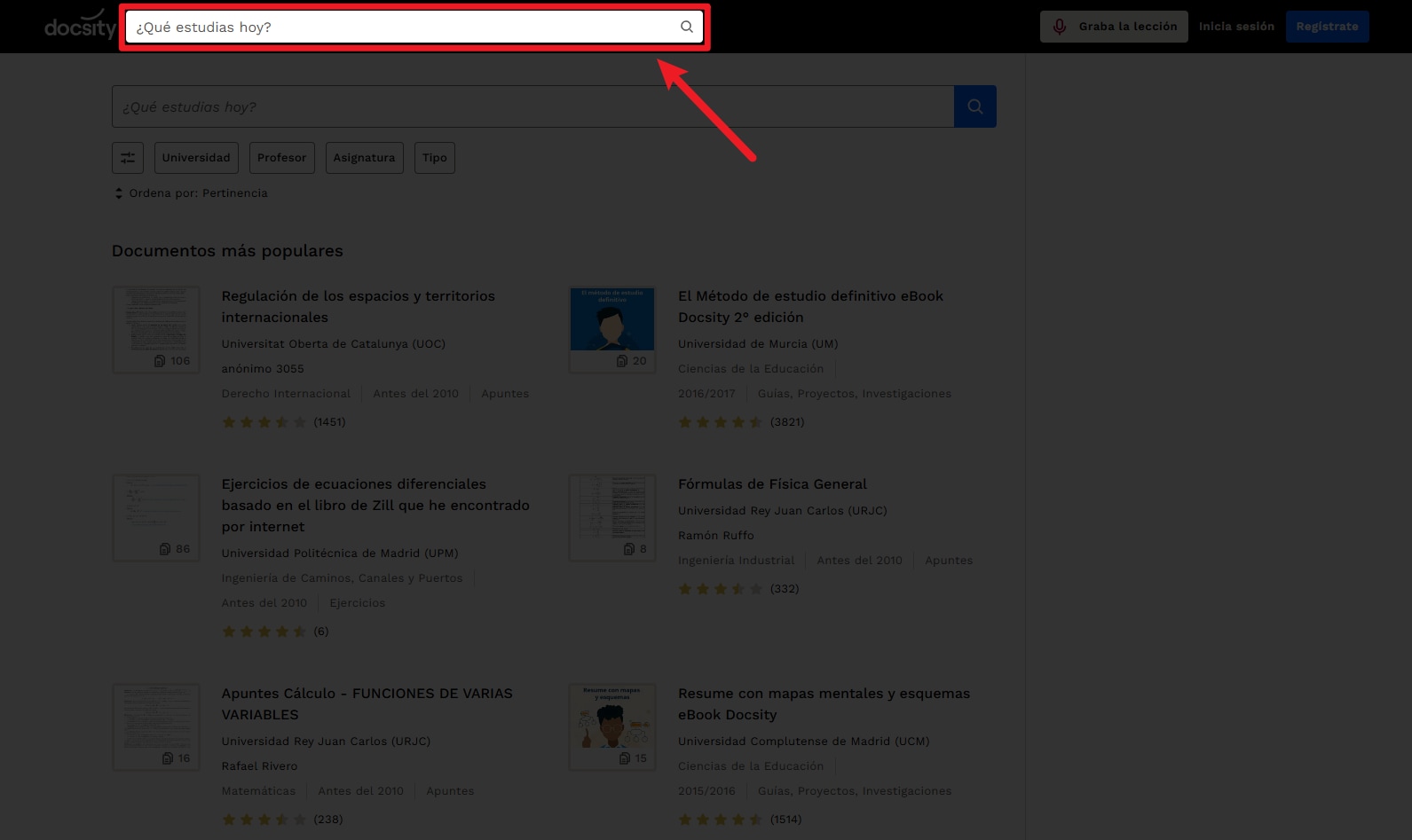Open El Método de estudio definitivo eBook

(810, 307)
